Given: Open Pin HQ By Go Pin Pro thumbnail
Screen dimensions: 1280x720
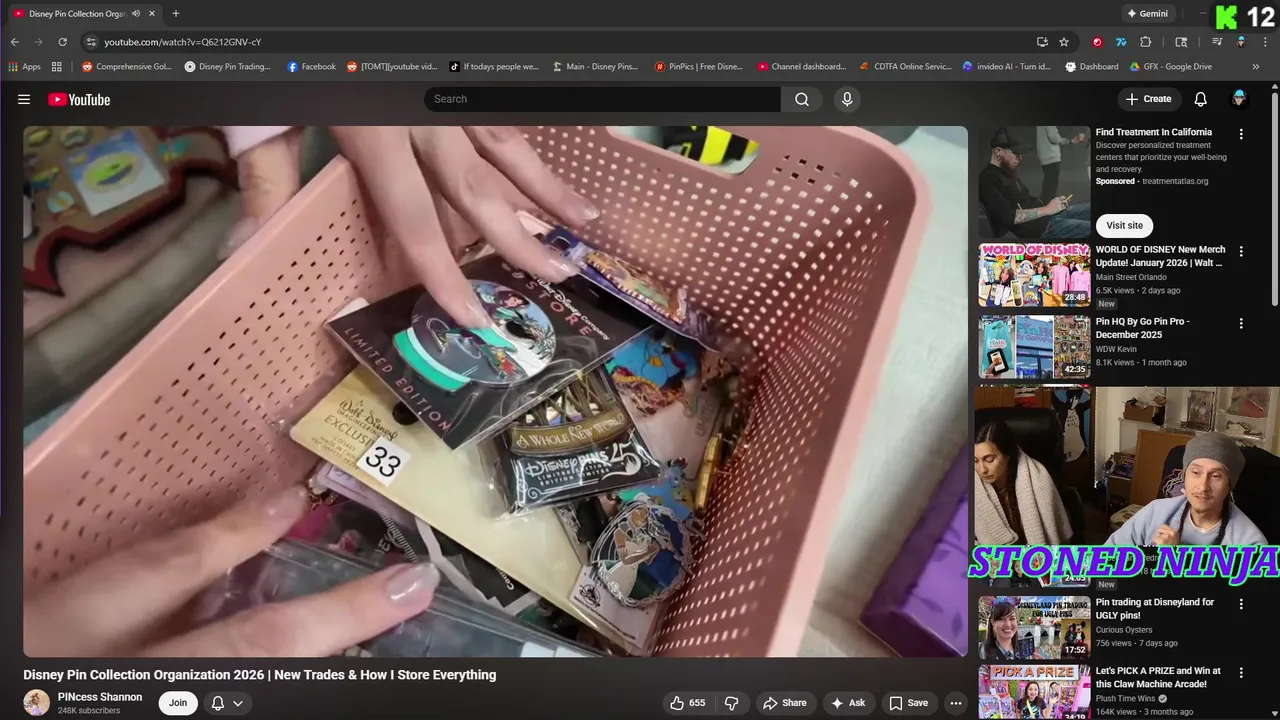Looking at the screenshot, I should pyautogui.click(x=1034, y=346).
